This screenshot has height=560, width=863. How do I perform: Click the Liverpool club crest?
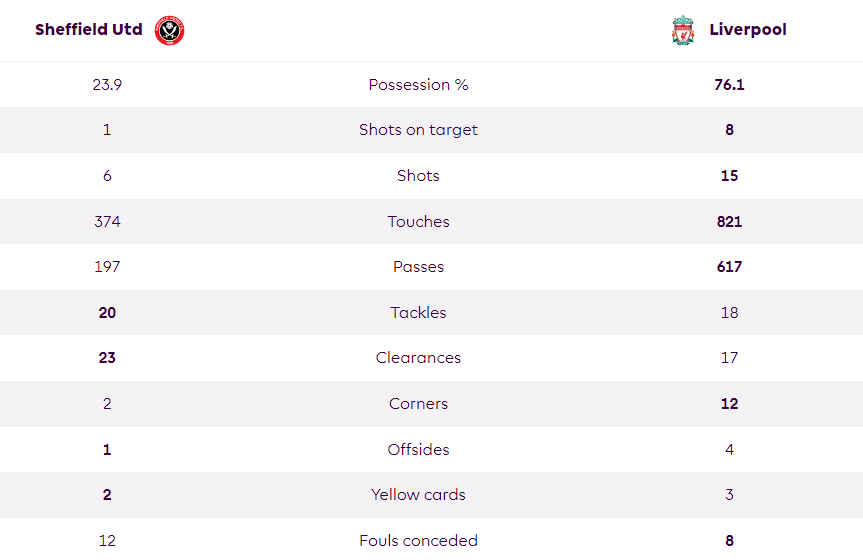[682, 30]
